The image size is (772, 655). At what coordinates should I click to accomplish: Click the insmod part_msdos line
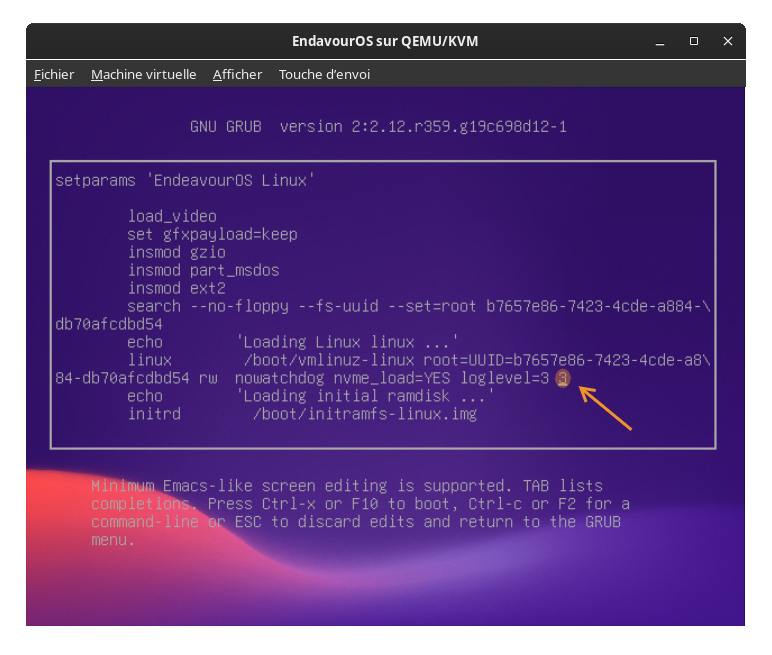pyautogui.click(x=203, y=270)
